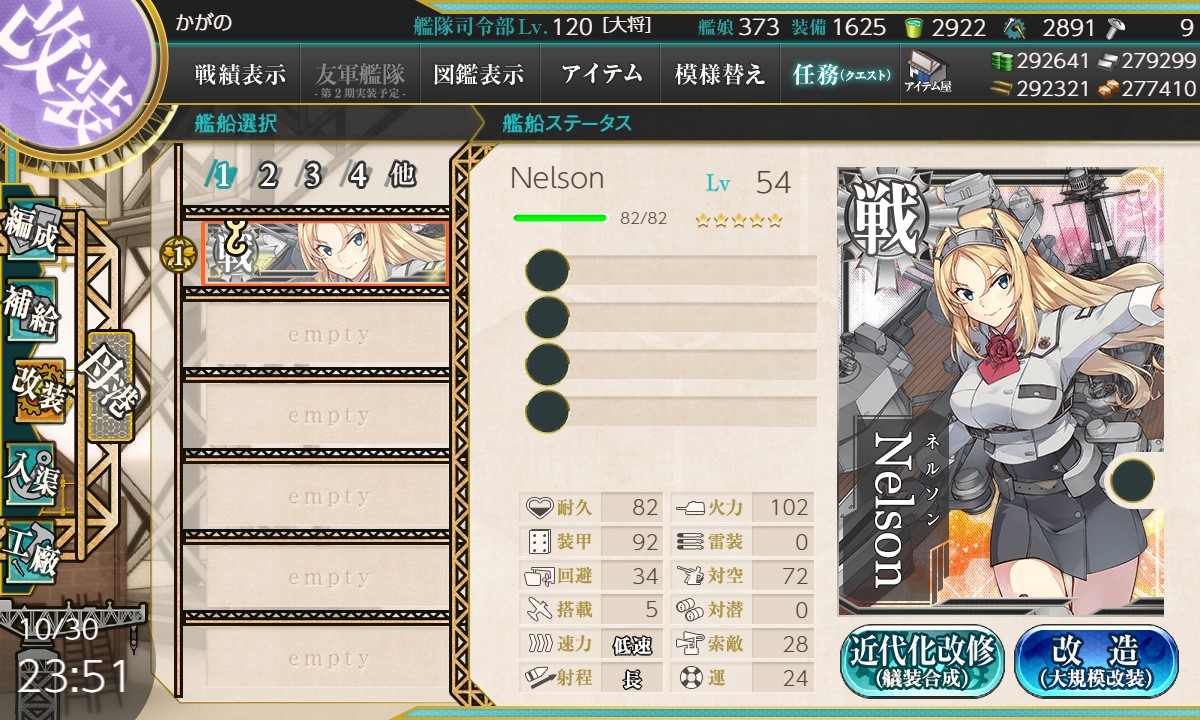The width and height of the screenshot is (1200, 720).
Task: Click the dark round handle on Nelson's card
Action: (1134, 481)
